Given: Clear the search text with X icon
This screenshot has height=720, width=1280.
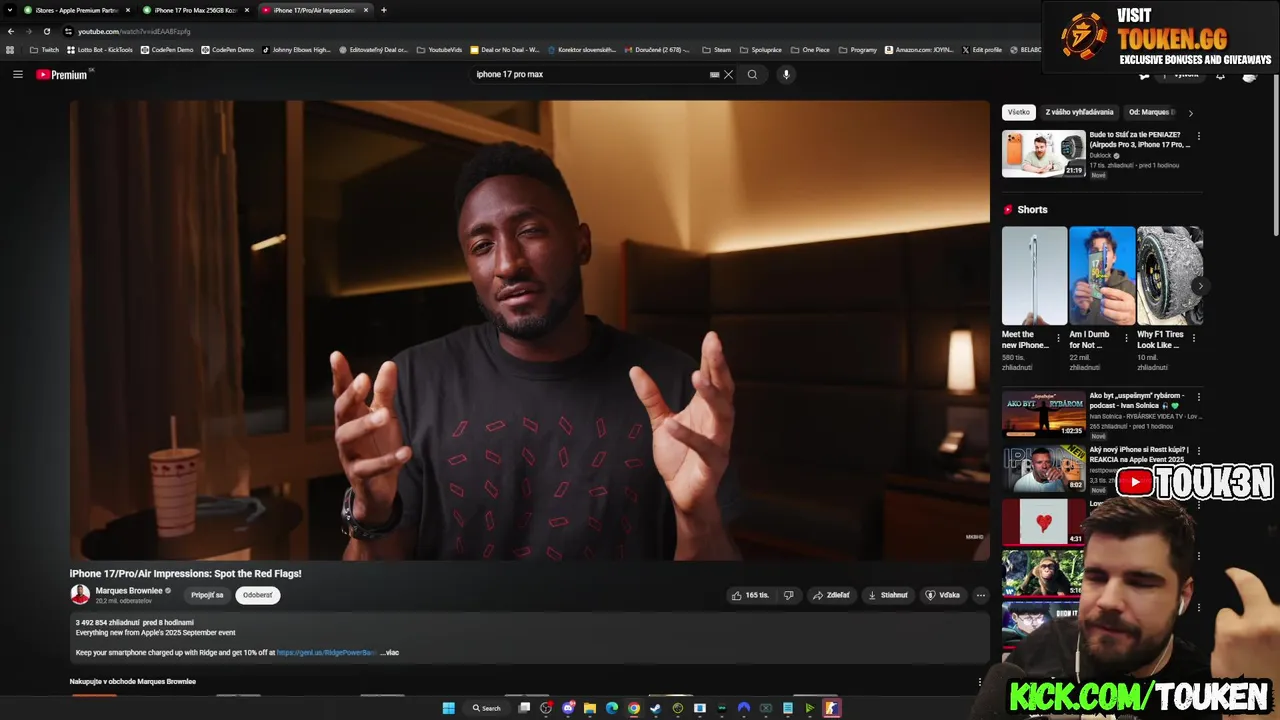Looking at the screenshot, I should coord(729,74).
